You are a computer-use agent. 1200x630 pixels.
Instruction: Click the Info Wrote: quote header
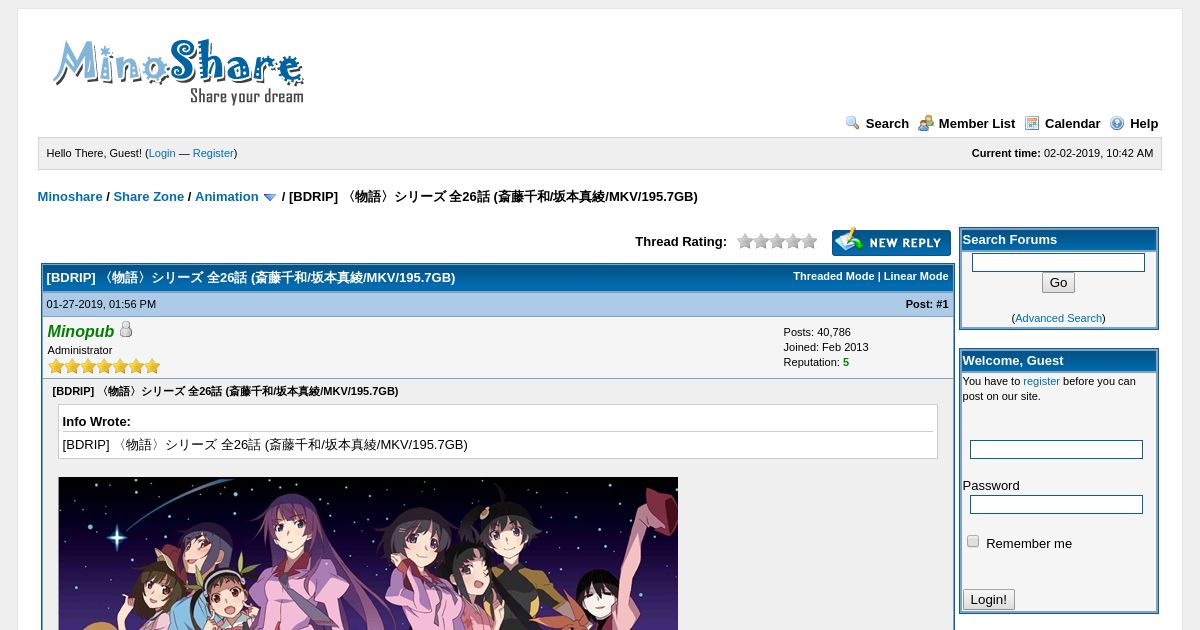[97, 422]
